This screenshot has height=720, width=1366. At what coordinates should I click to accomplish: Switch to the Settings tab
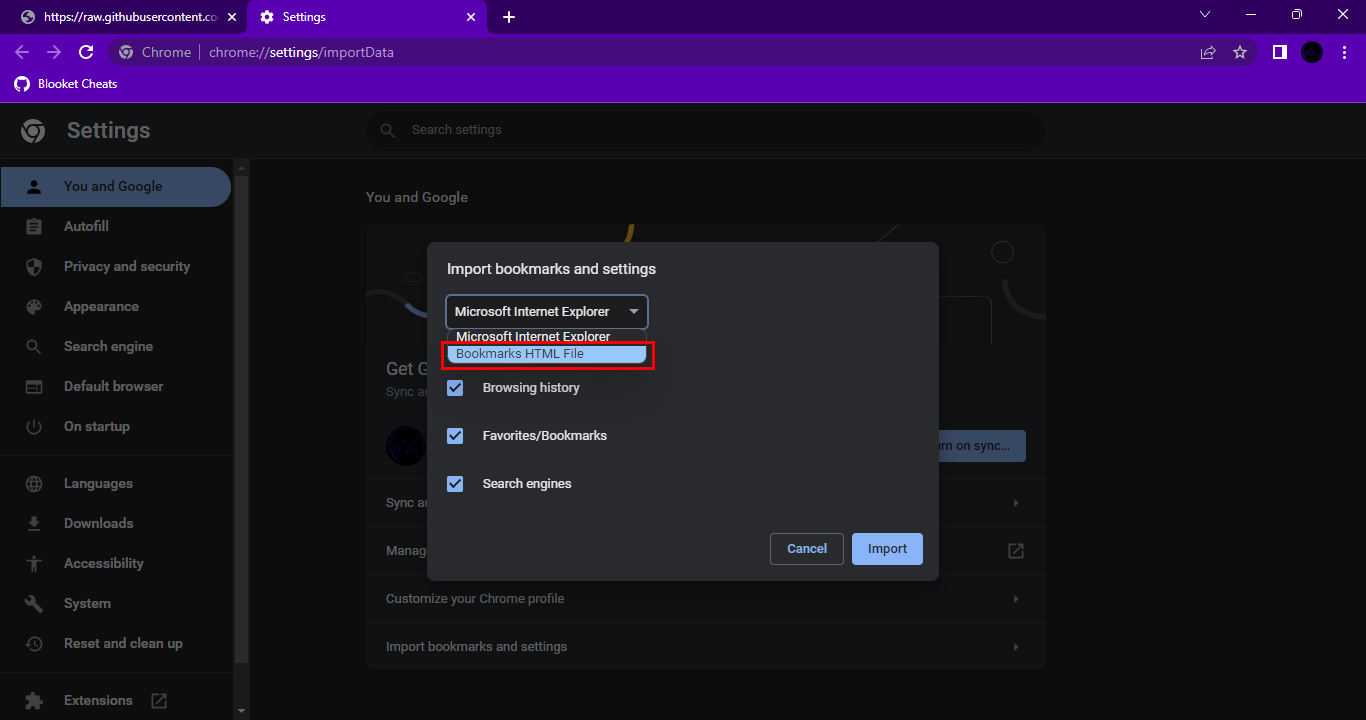pos(367,17)
